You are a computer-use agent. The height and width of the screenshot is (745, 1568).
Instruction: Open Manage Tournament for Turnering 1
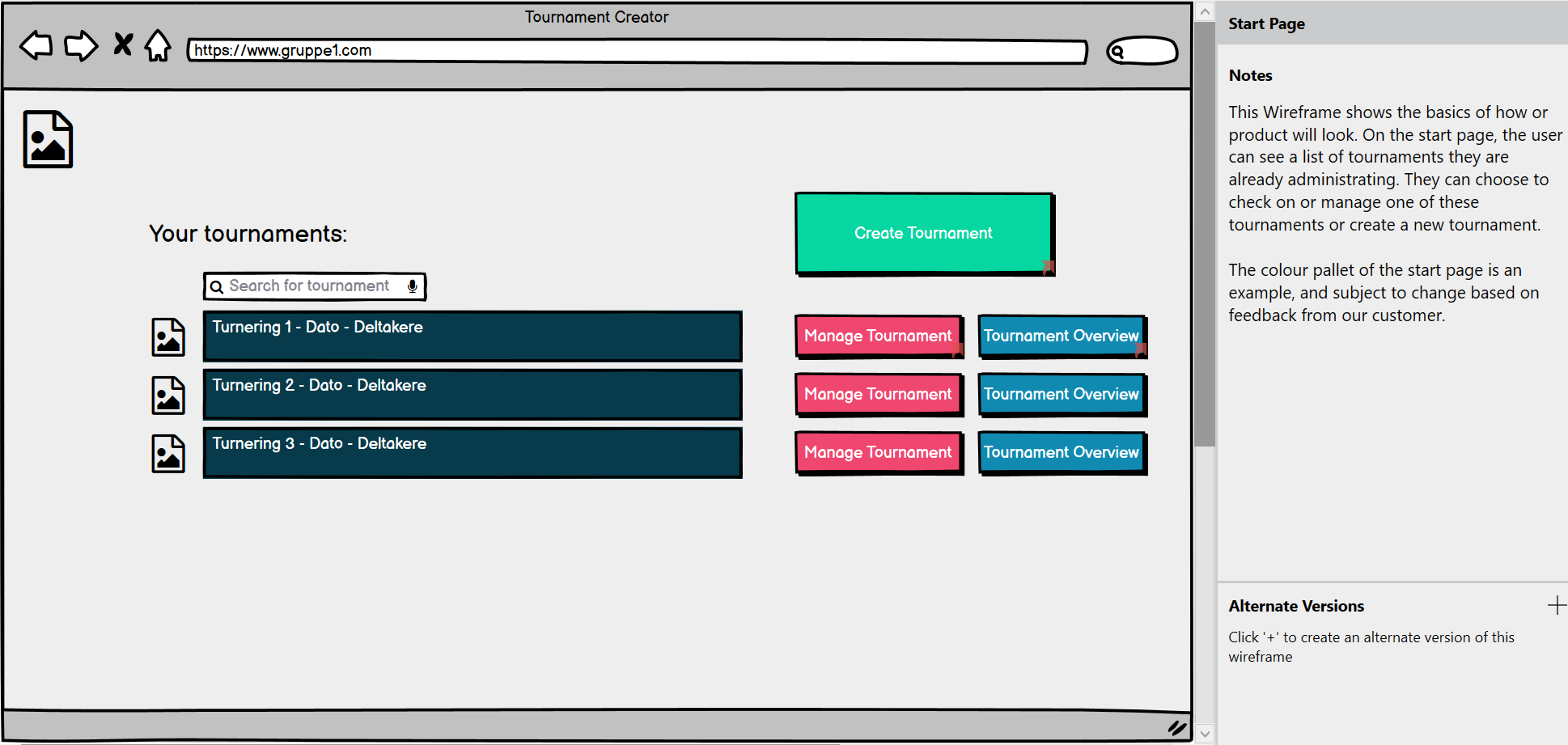(878, 336)
